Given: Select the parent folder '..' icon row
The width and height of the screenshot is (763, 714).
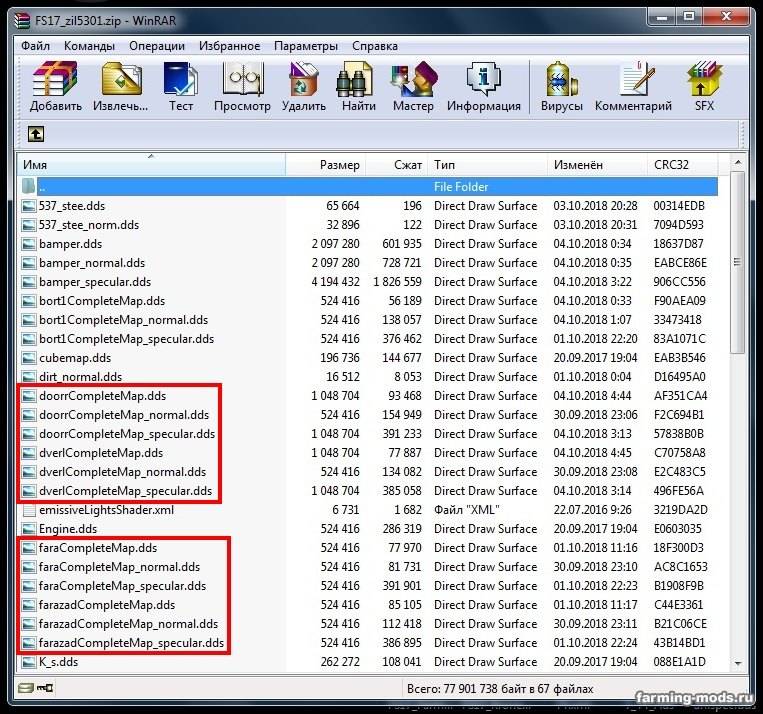Looking at the screenshot, I should point(29,186).
